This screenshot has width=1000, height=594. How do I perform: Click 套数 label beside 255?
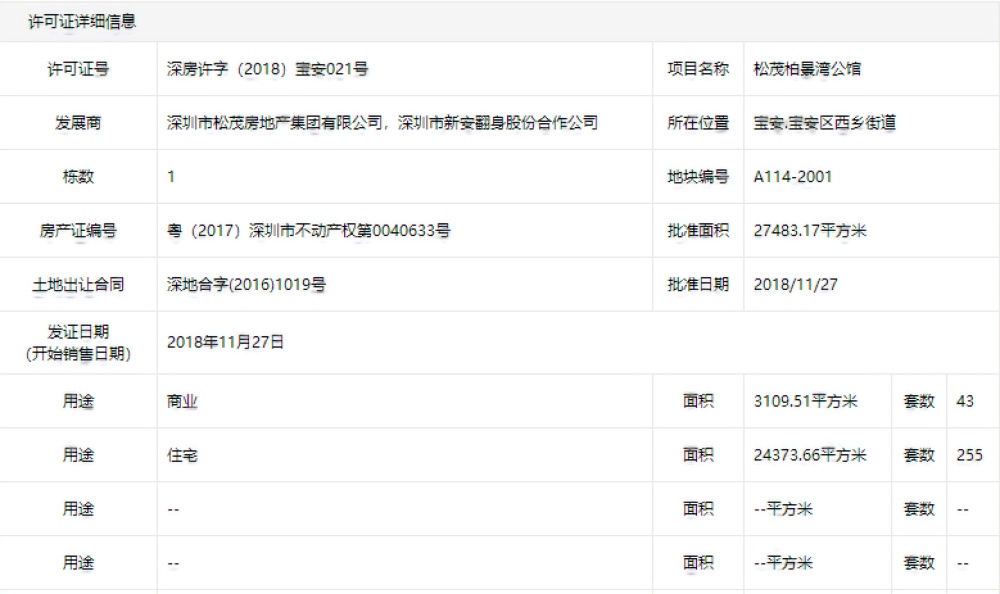click(919, 455)
